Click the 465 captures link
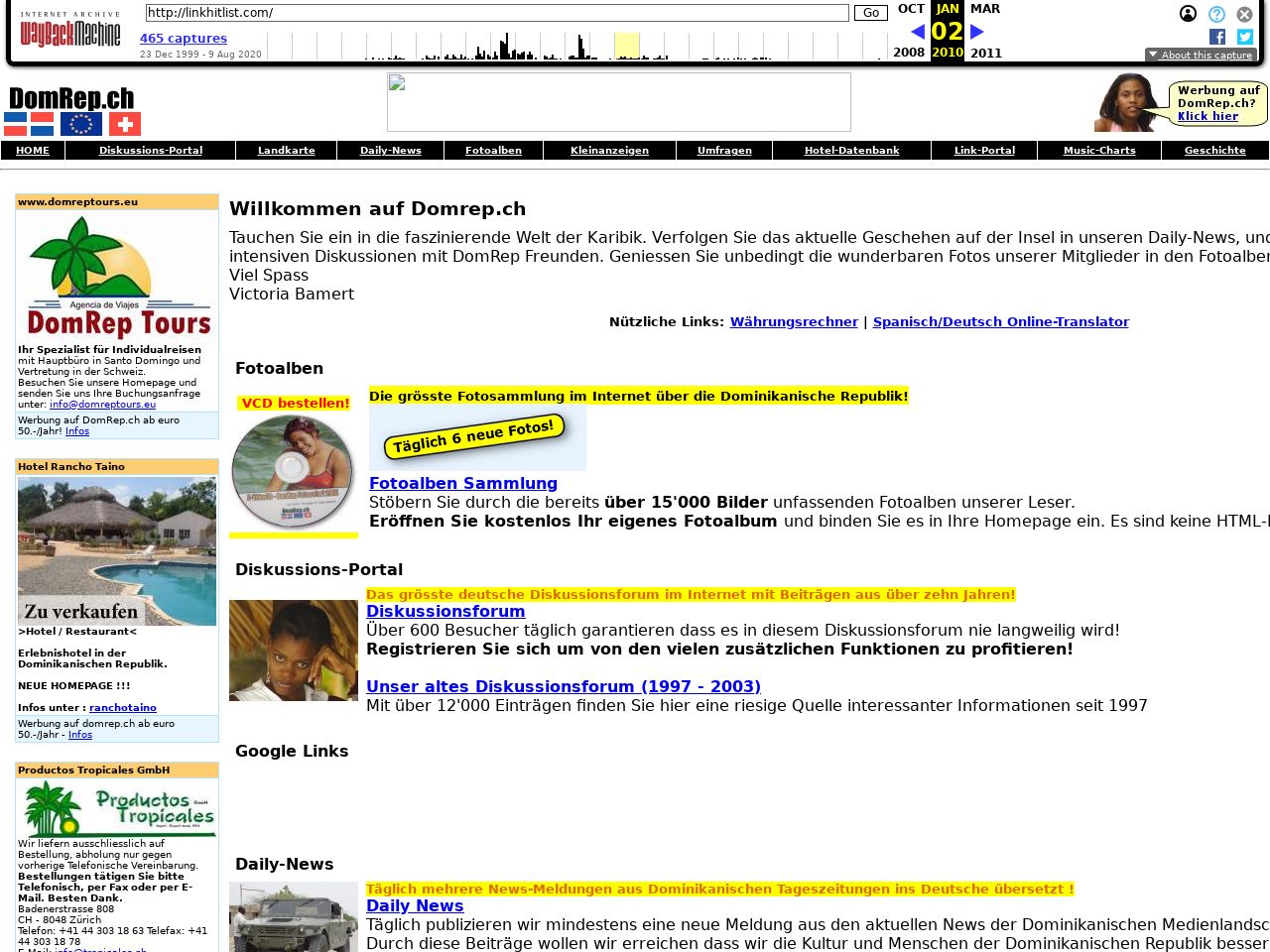This screenshot has width=1270, height=952. 184,39
